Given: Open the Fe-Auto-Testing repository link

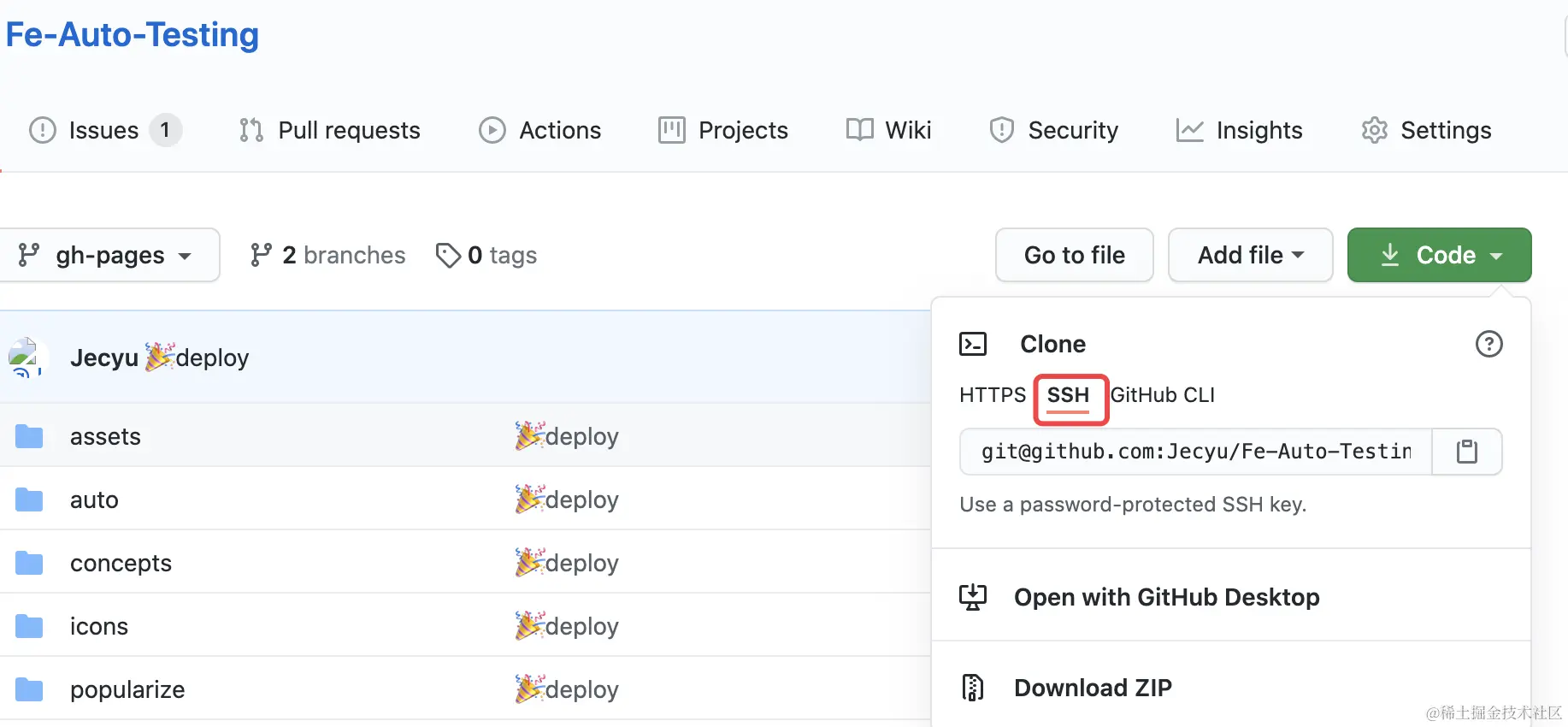Looking at the screenshot, I should click(x=133, y=35).
